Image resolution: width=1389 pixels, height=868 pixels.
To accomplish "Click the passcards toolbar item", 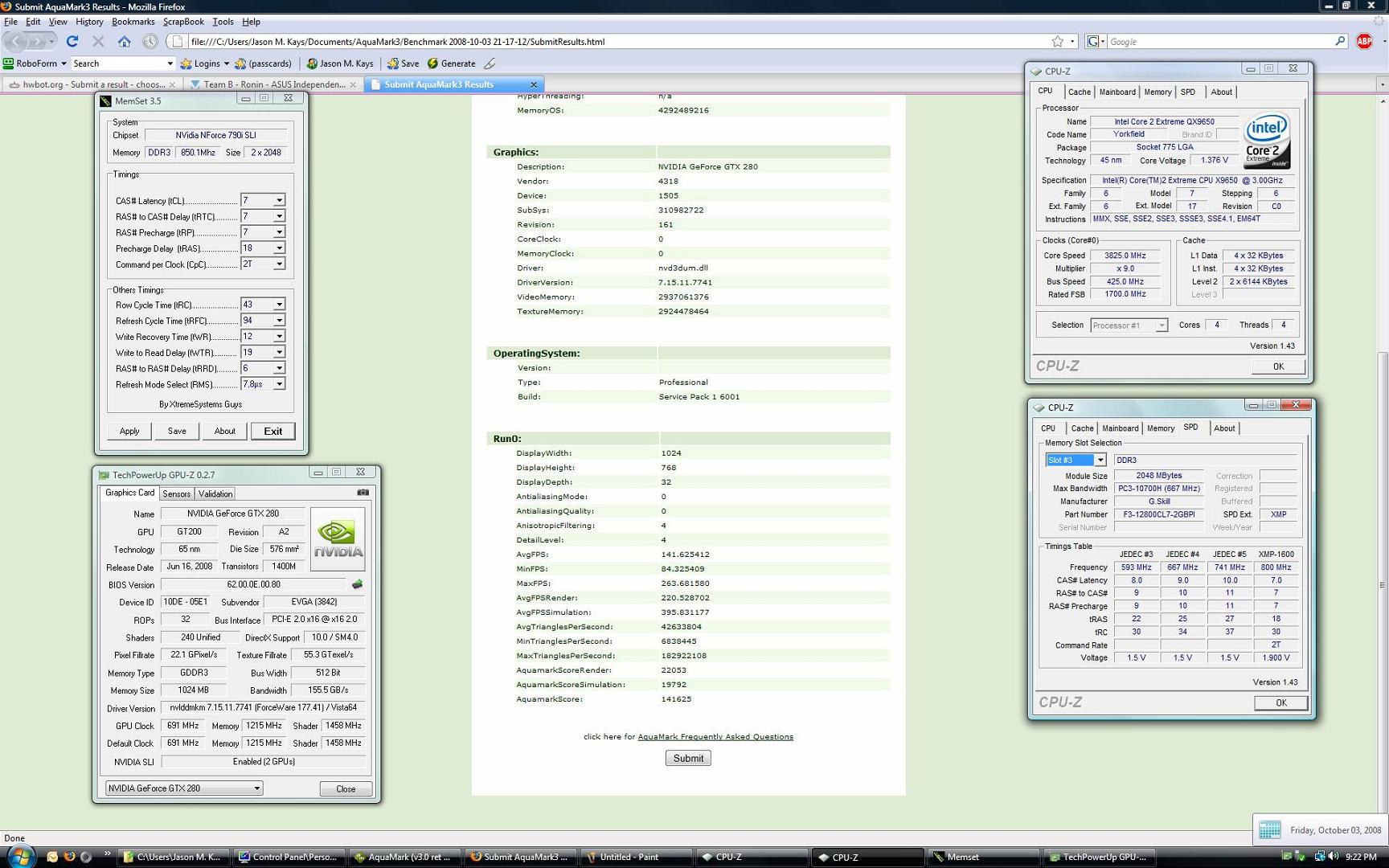I will click(263, 63).
